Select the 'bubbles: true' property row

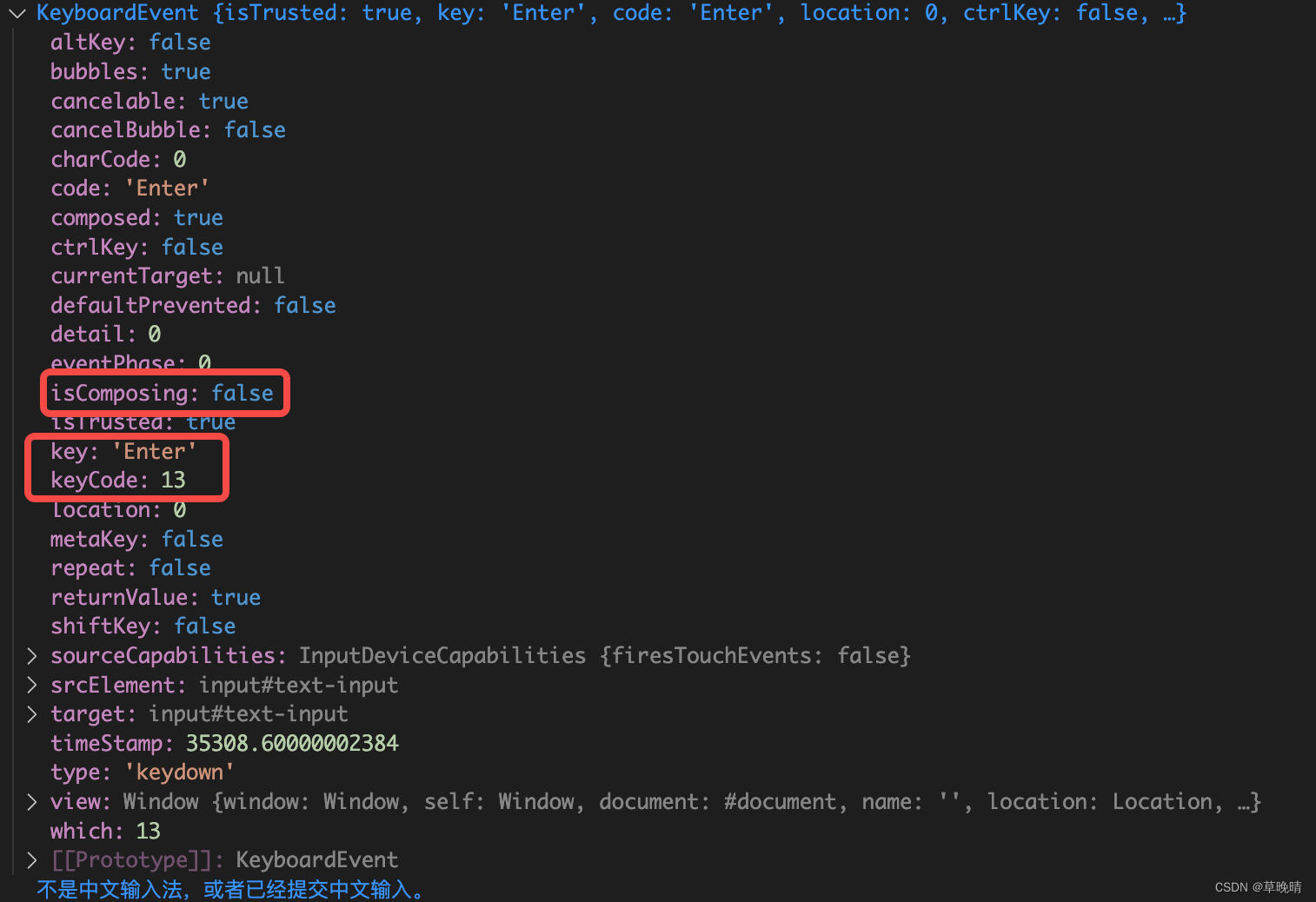[130, 72]
